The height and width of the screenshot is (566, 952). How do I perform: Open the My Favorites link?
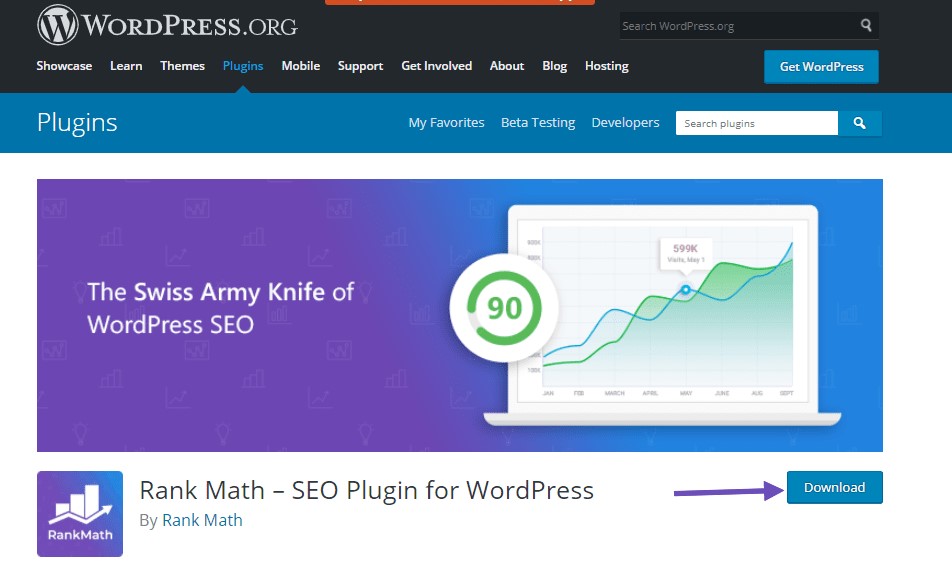446,123
